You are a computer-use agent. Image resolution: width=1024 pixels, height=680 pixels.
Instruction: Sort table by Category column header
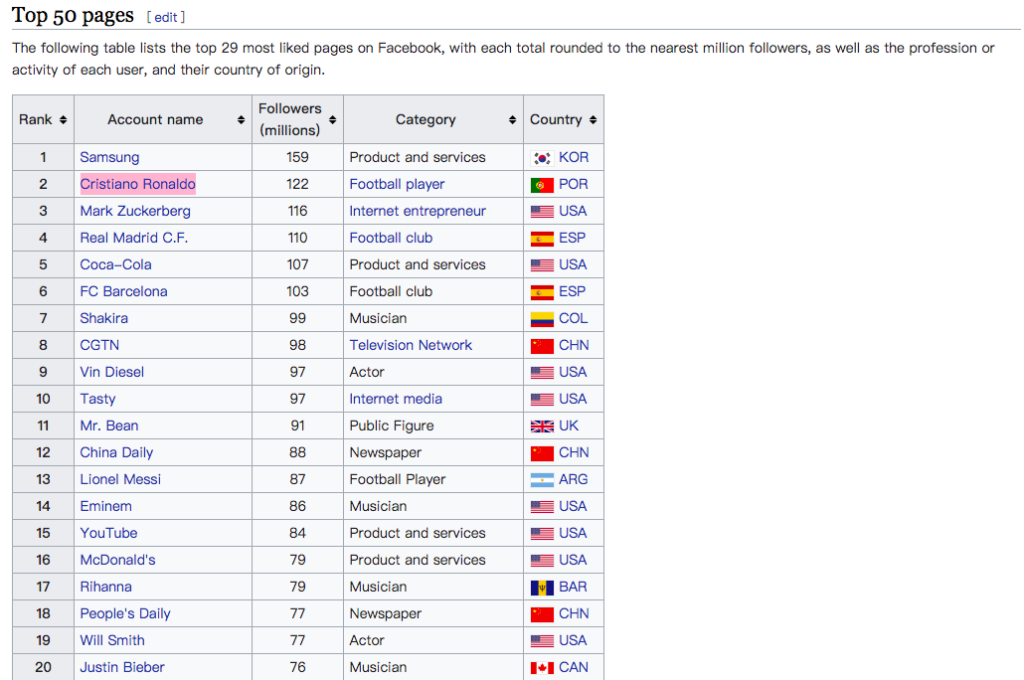click(425, 120)
